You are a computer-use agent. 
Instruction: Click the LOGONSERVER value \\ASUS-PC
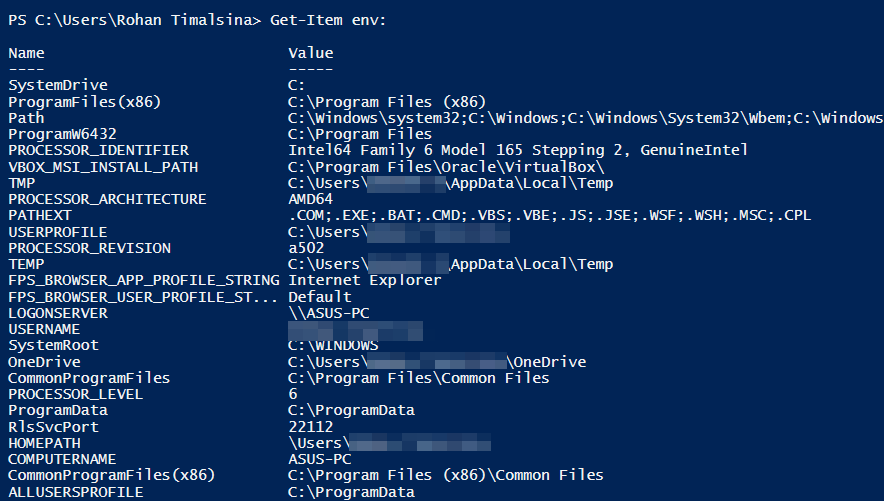pyautogui.click(x=329, y=313)
